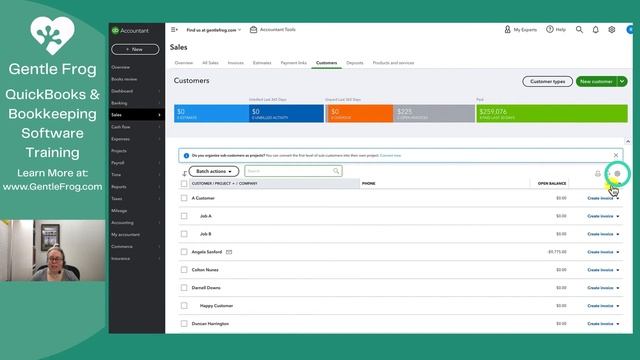Check the Job A row checkbox
Screen dimensions: 640x360
(x=184, y=216)
